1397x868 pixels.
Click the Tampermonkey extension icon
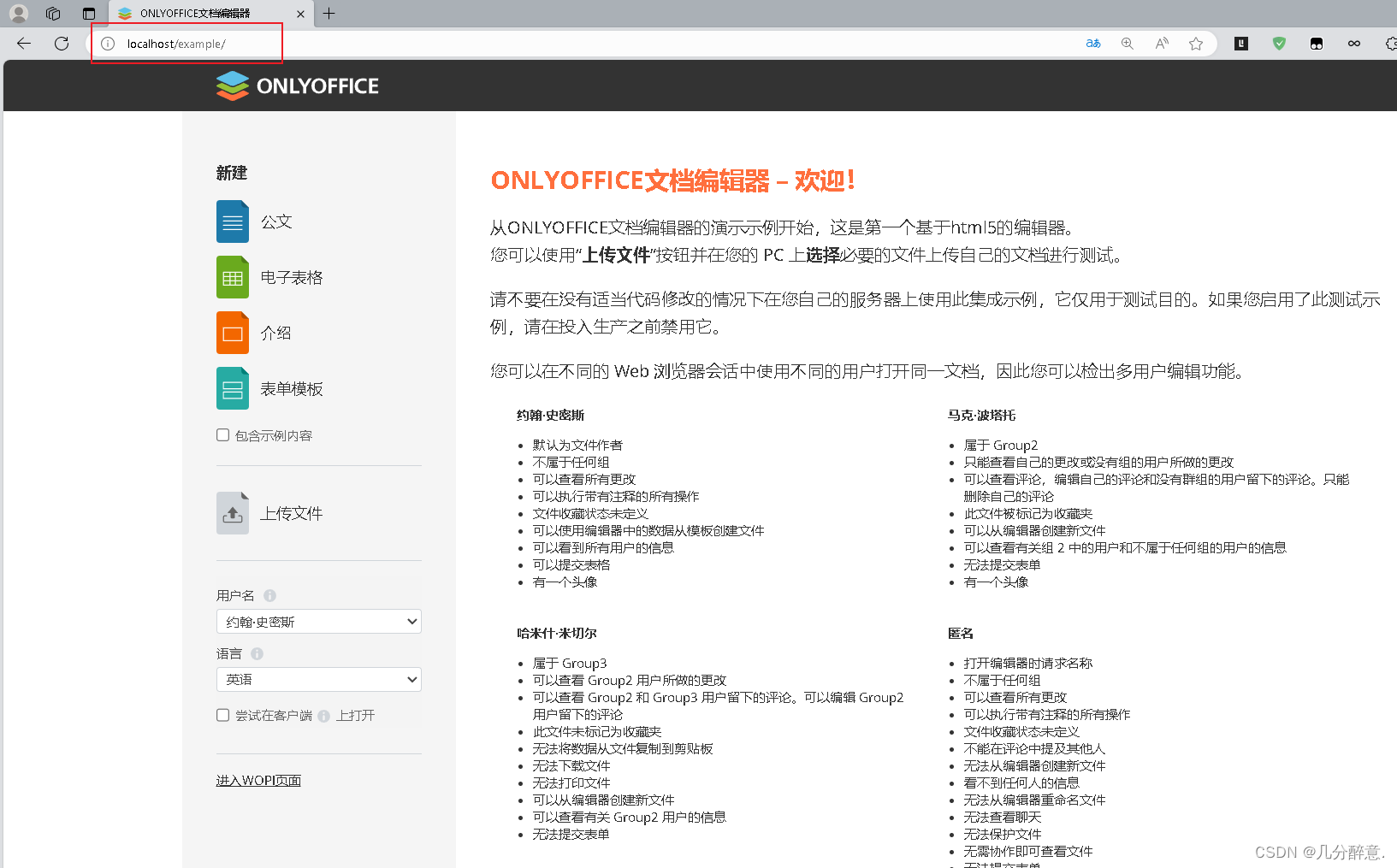pyautogui.click(x=1317, y=44)
